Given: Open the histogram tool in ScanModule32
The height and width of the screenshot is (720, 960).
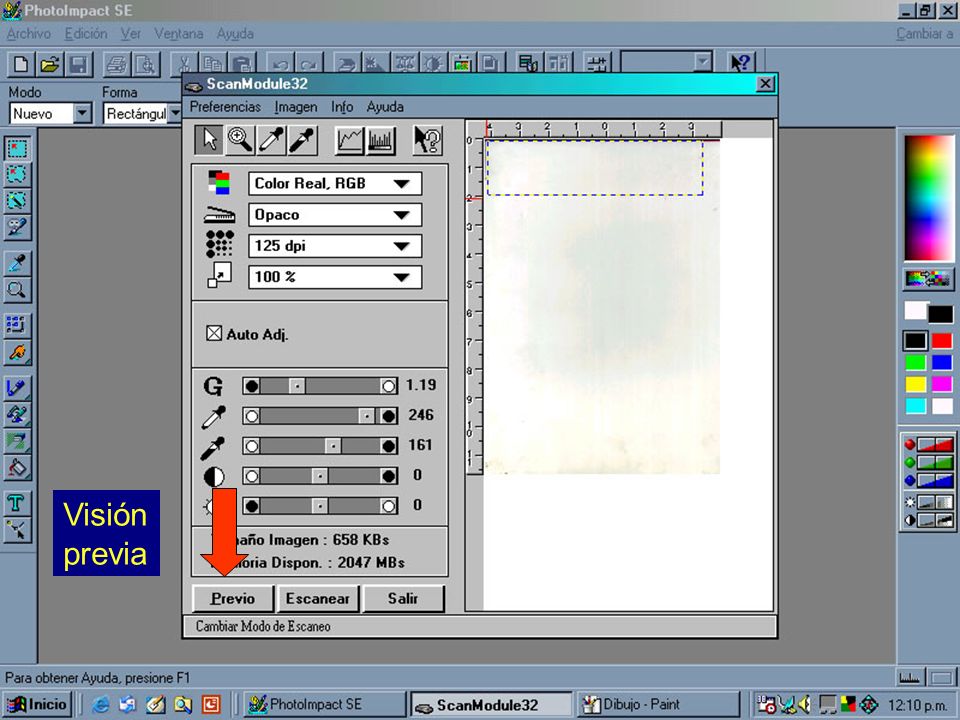Looking at the screenshot, I should click(380, 140).
